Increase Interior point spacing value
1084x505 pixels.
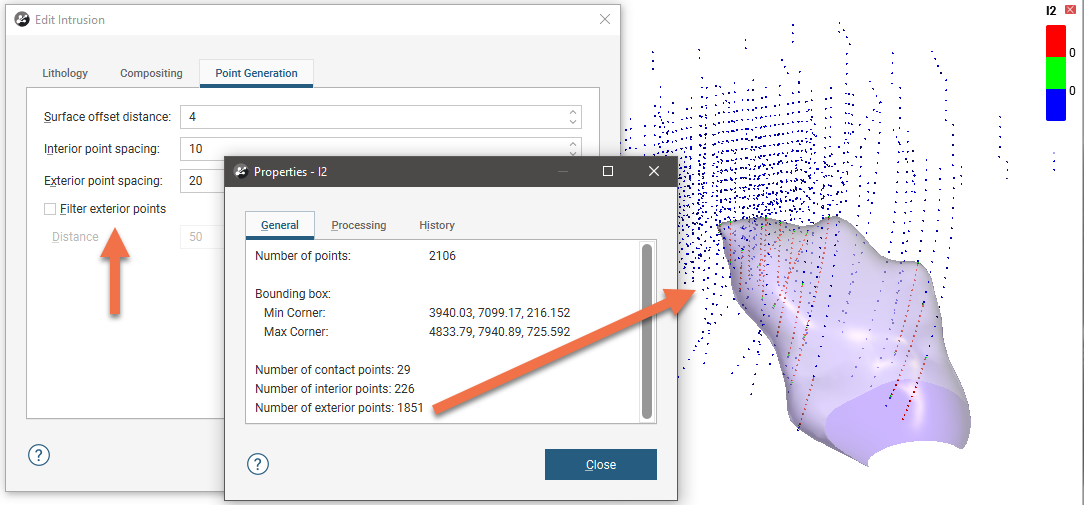click(573, 144)
